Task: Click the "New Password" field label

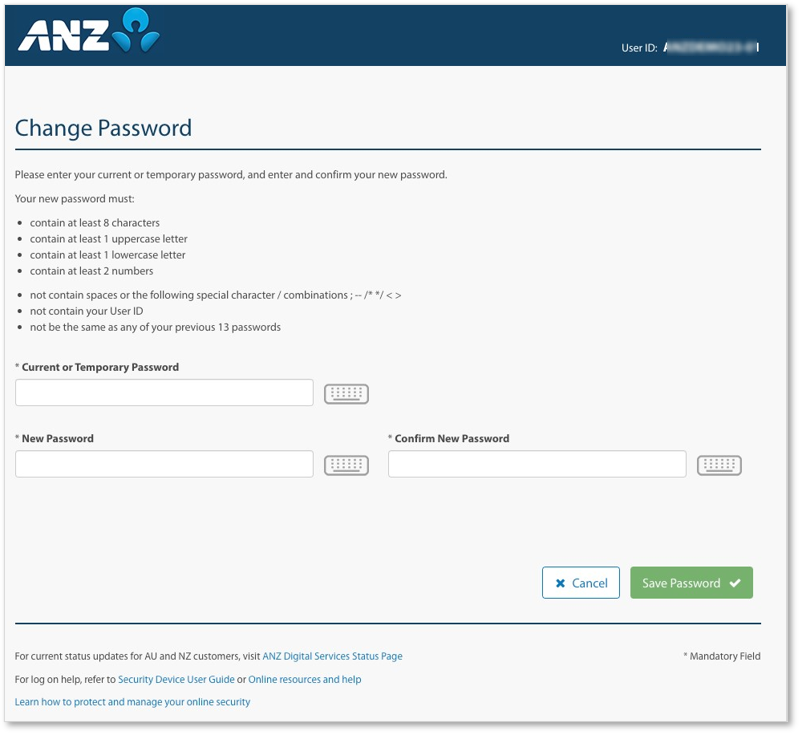Action: pos(57,438)
